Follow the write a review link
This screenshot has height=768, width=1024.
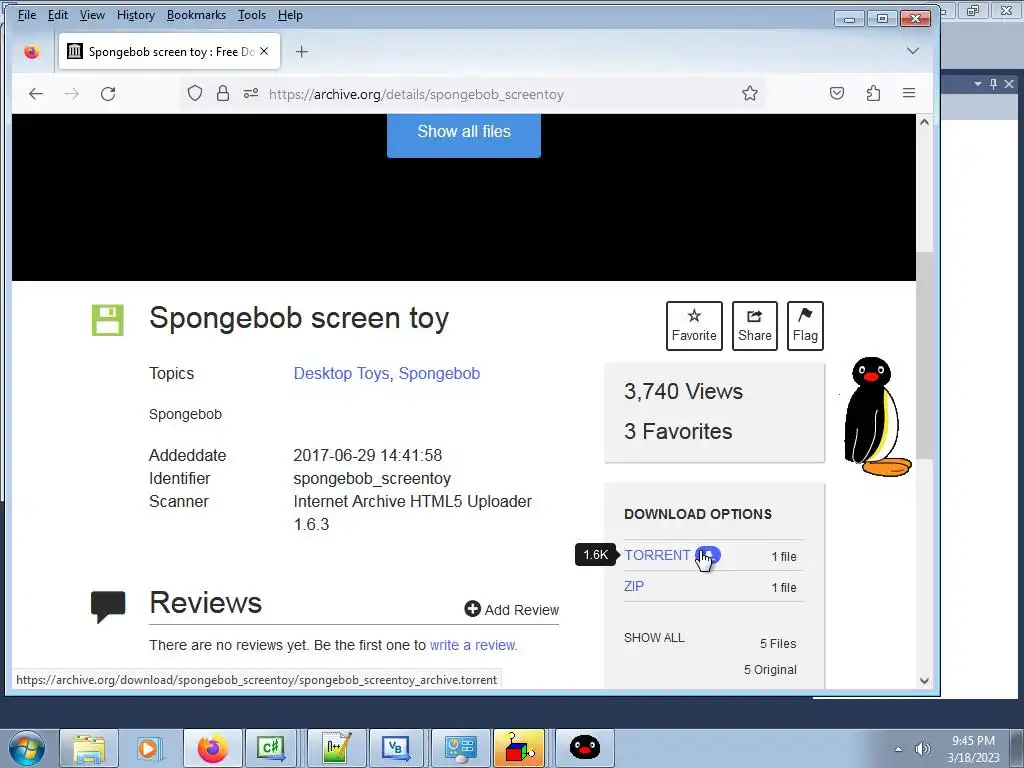click(473, 645)
